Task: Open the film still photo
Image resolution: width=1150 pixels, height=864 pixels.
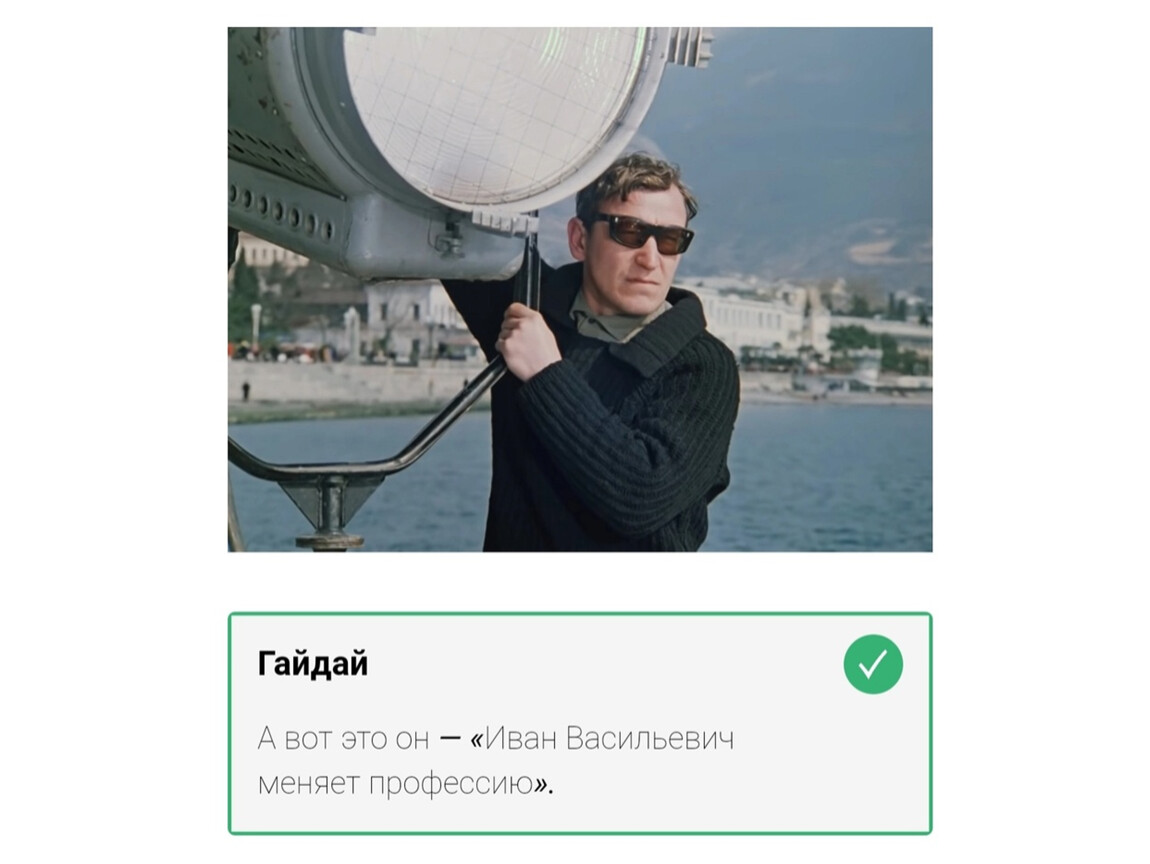Action: click(x=579, y=289)
